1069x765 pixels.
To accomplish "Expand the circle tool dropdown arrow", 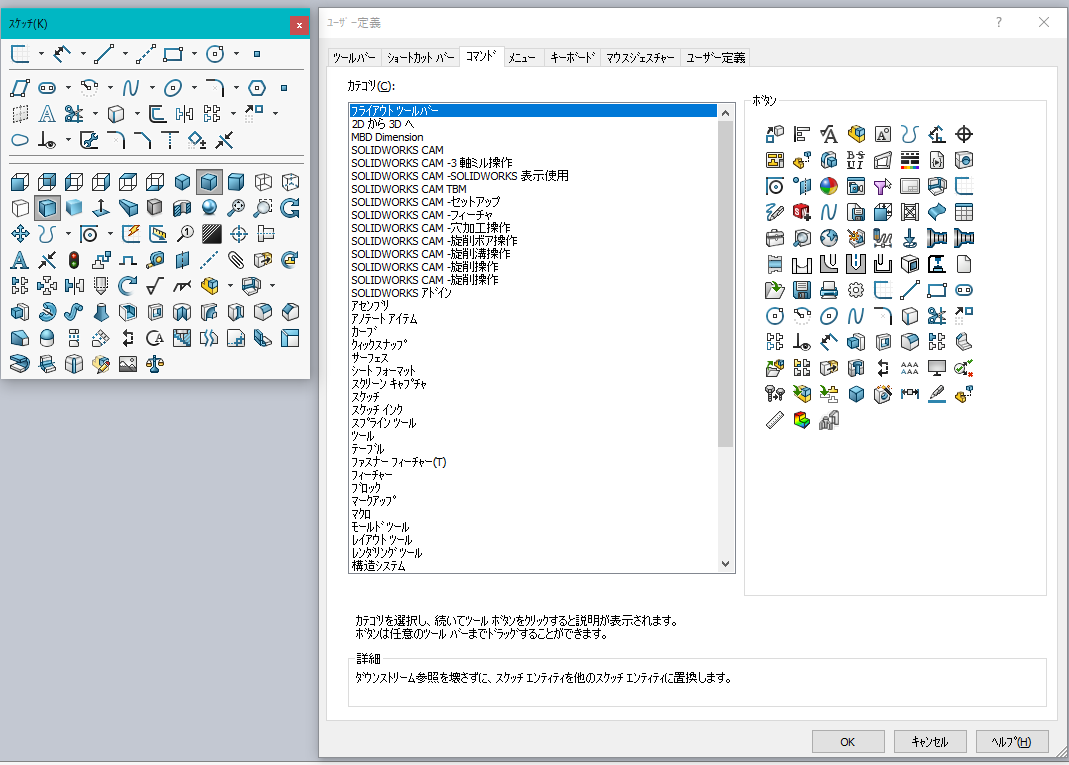I will point(236,54).
